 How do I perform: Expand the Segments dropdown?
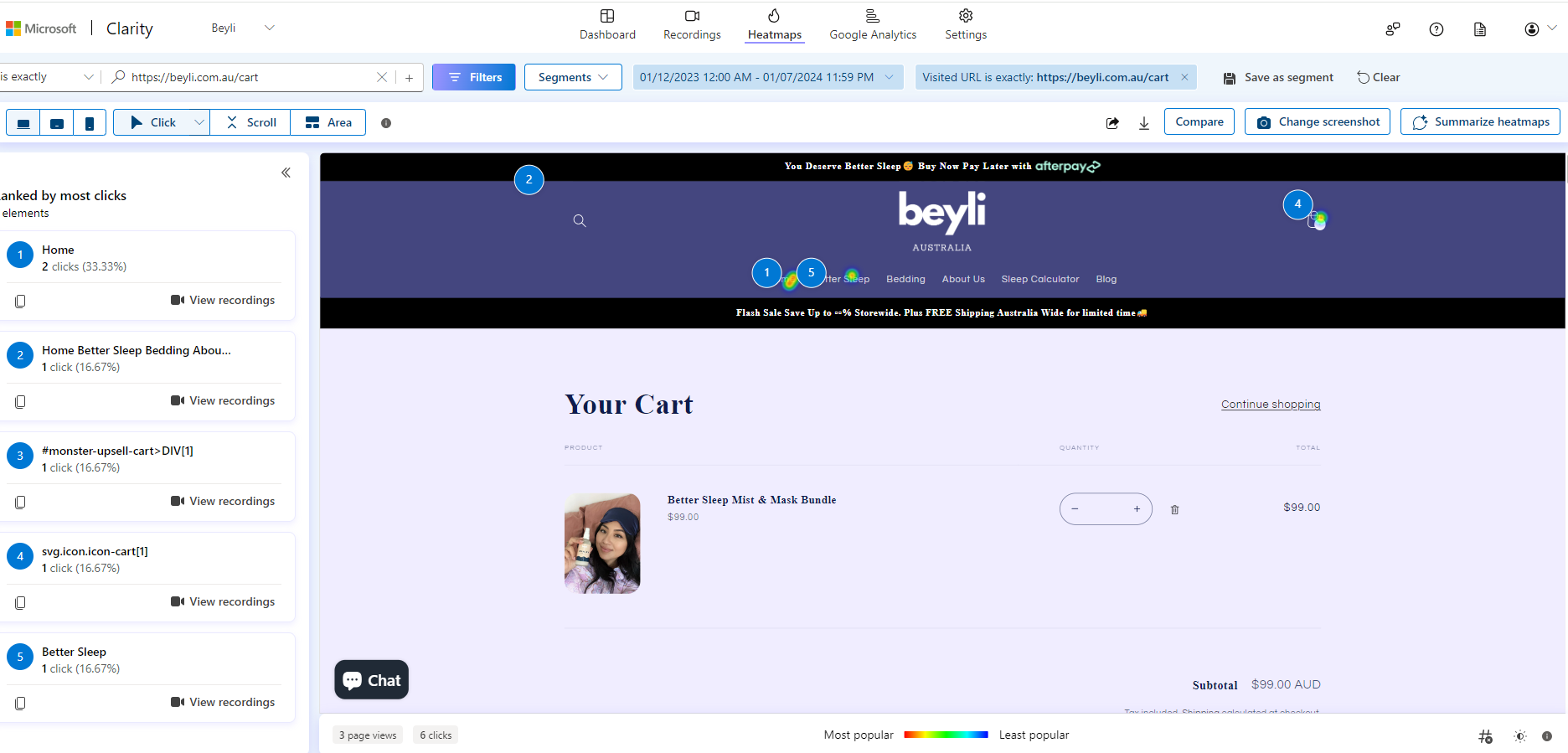pos(573,77)
